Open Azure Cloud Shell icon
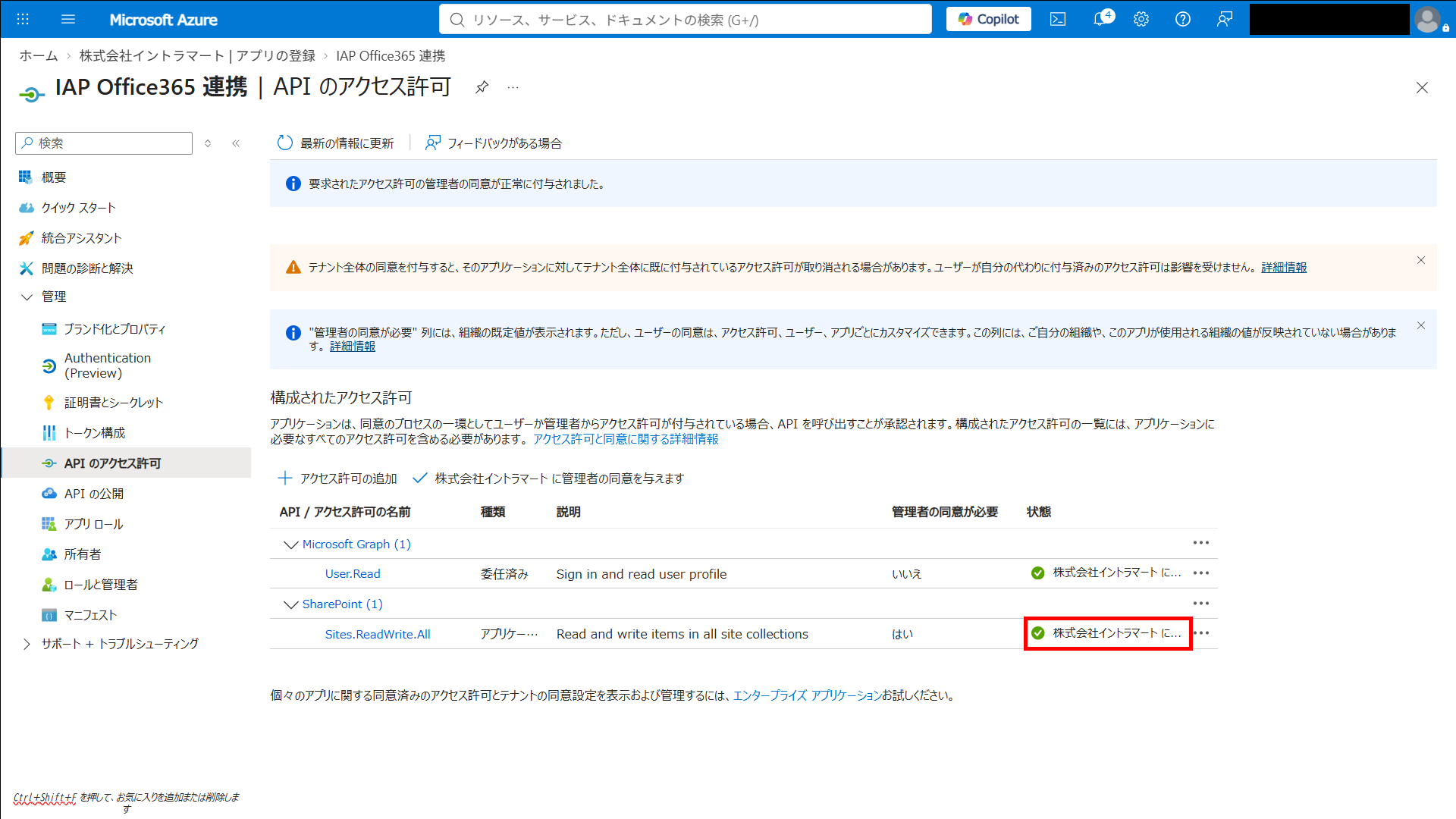 pyautogui.click(x=1057, y=20)
